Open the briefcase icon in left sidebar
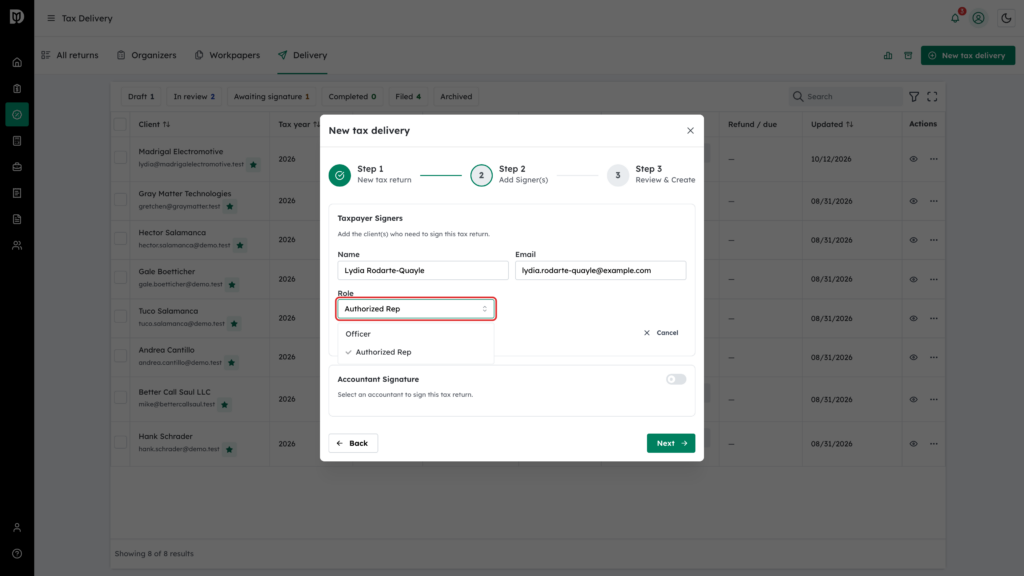The width and height of the screenshot is (1024, 576). click(x=17, y=167)
